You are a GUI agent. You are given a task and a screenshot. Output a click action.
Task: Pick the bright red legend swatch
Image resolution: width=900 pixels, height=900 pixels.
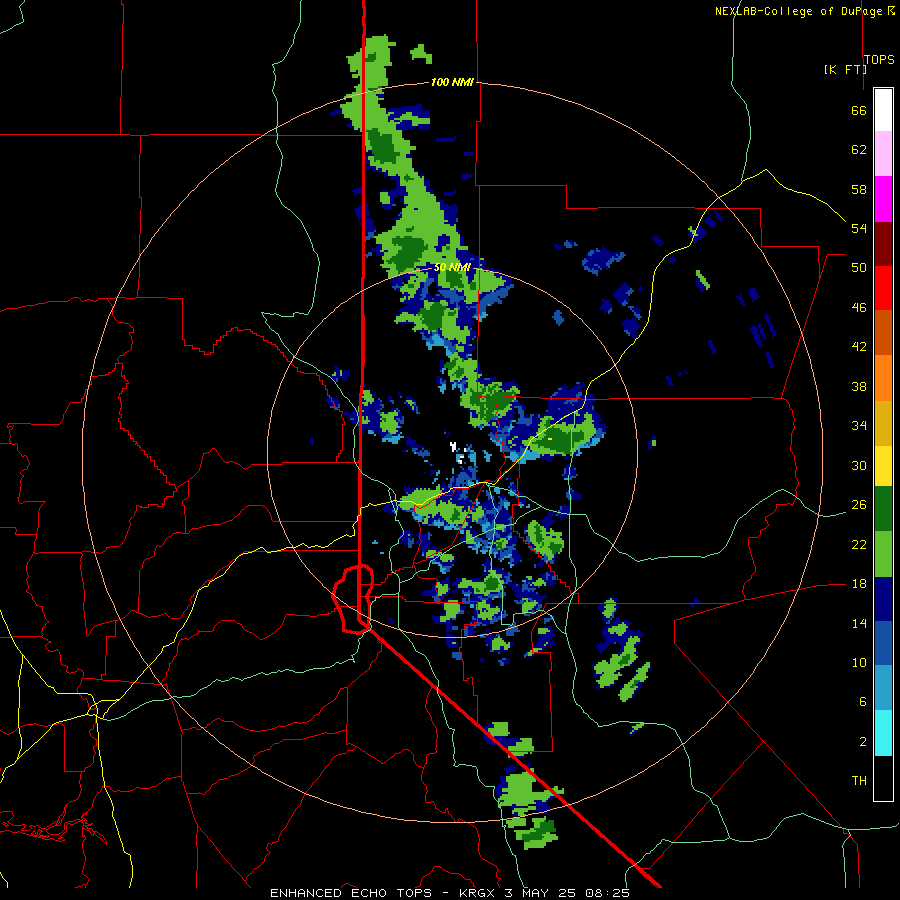click(883, 288)
